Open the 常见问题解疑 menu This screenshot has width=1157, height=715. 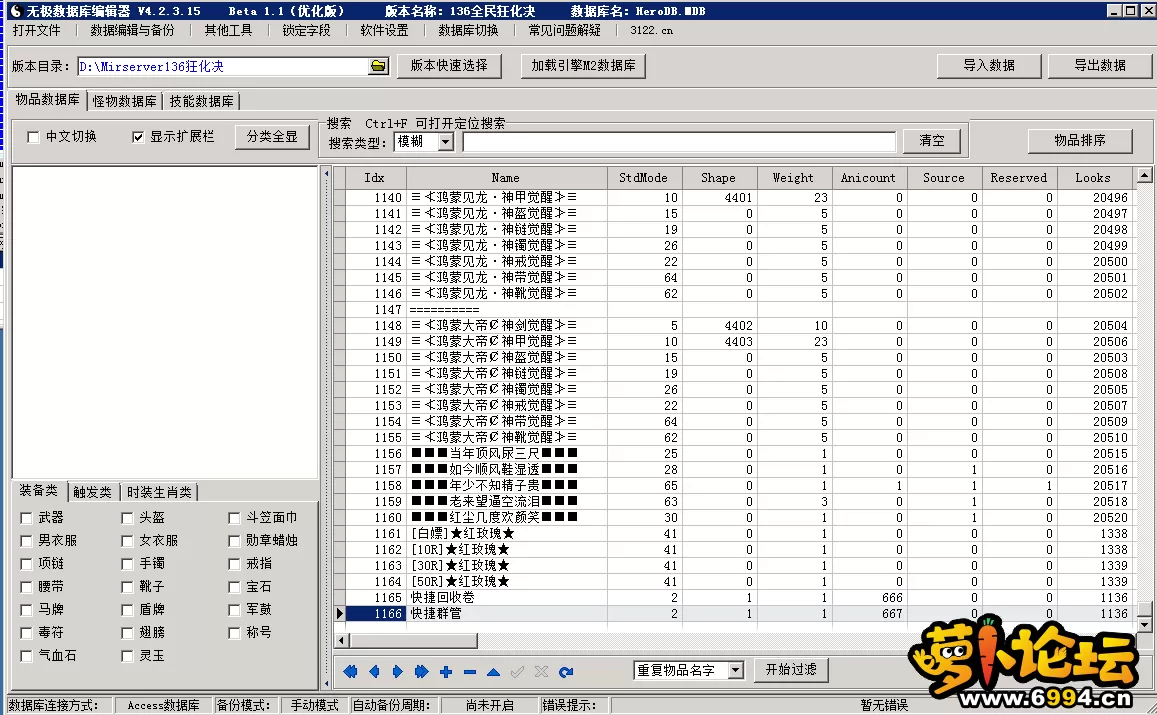564,30
